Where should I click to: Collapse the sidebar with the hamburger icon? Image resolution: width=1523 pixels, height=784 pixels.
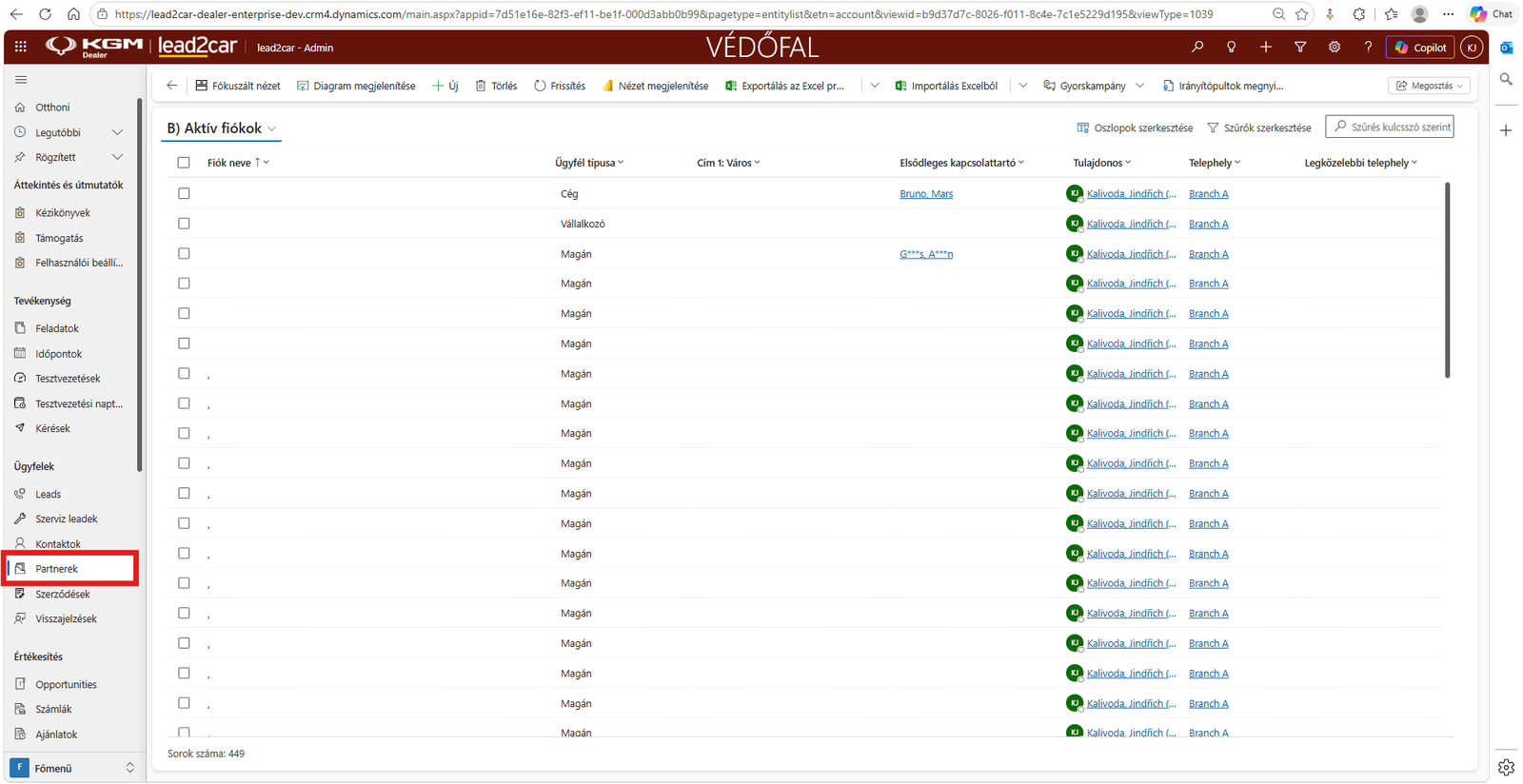tap(21, 80)
